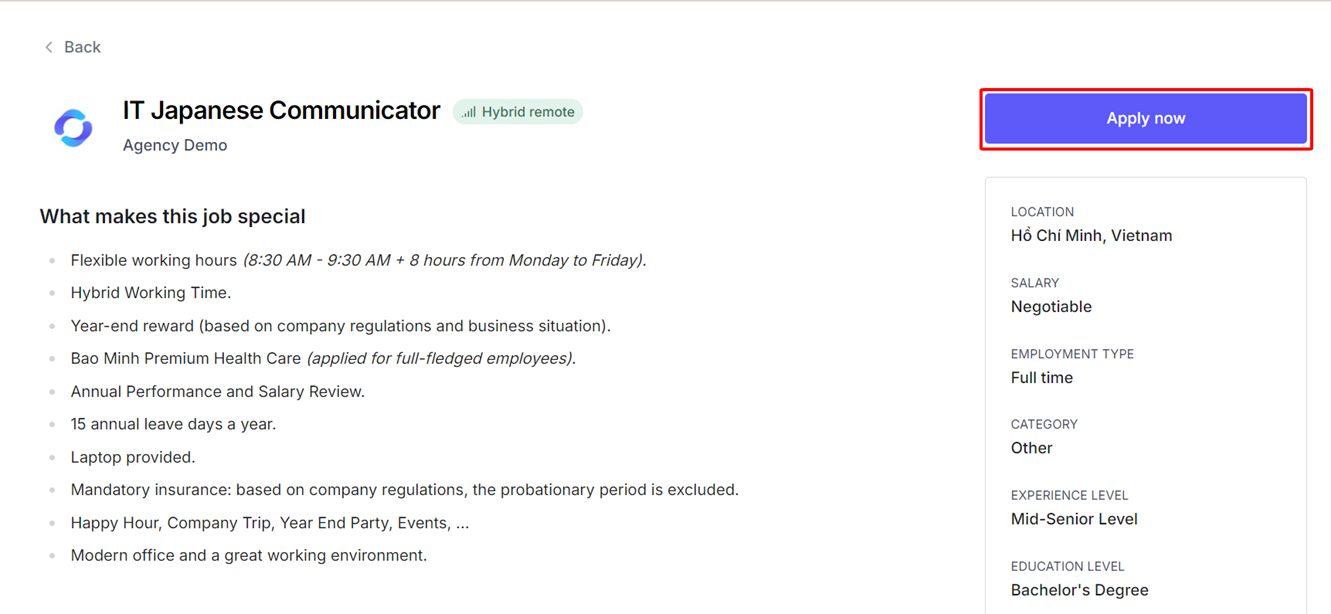Click the 15 annual leave days item

(x=173, y=424)
